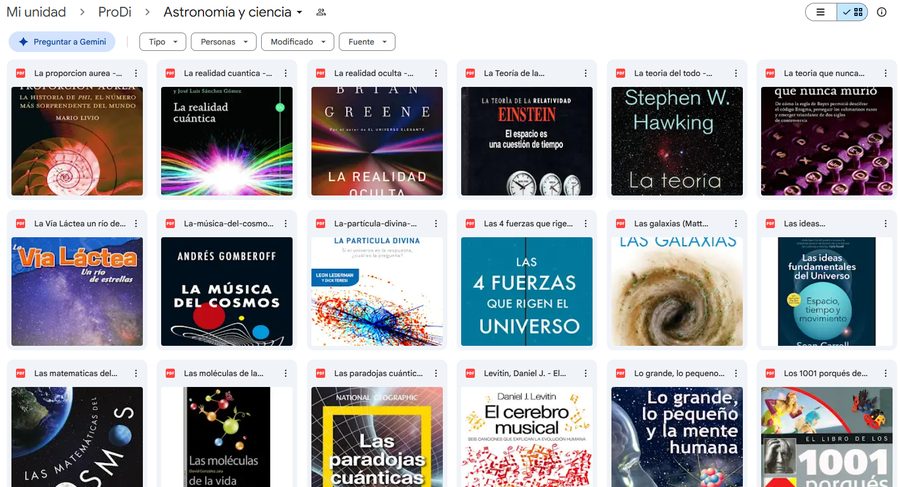Click PDF icon of La proporcion aurea
Image resolution: width=900 pixels, height=487 pixels.
[x=21, y=74]
